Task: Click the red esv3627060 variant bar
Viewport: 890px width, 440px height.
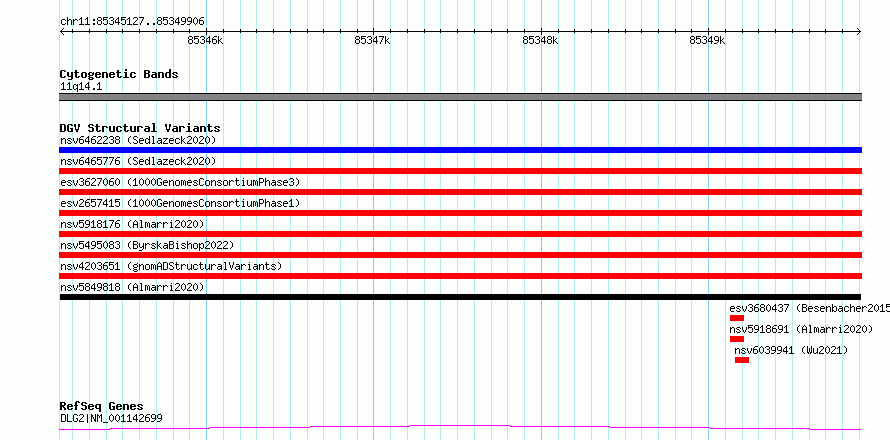Action: 460,192
